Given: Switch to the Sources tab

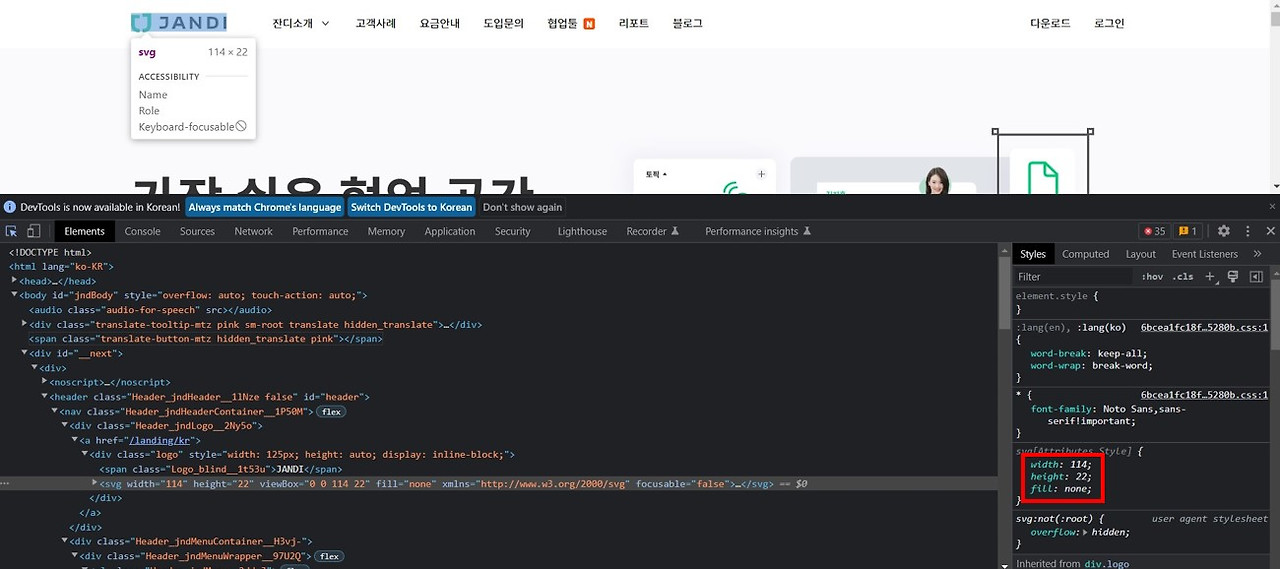Looking at the screenshot, I should click(x=197, y=231).
